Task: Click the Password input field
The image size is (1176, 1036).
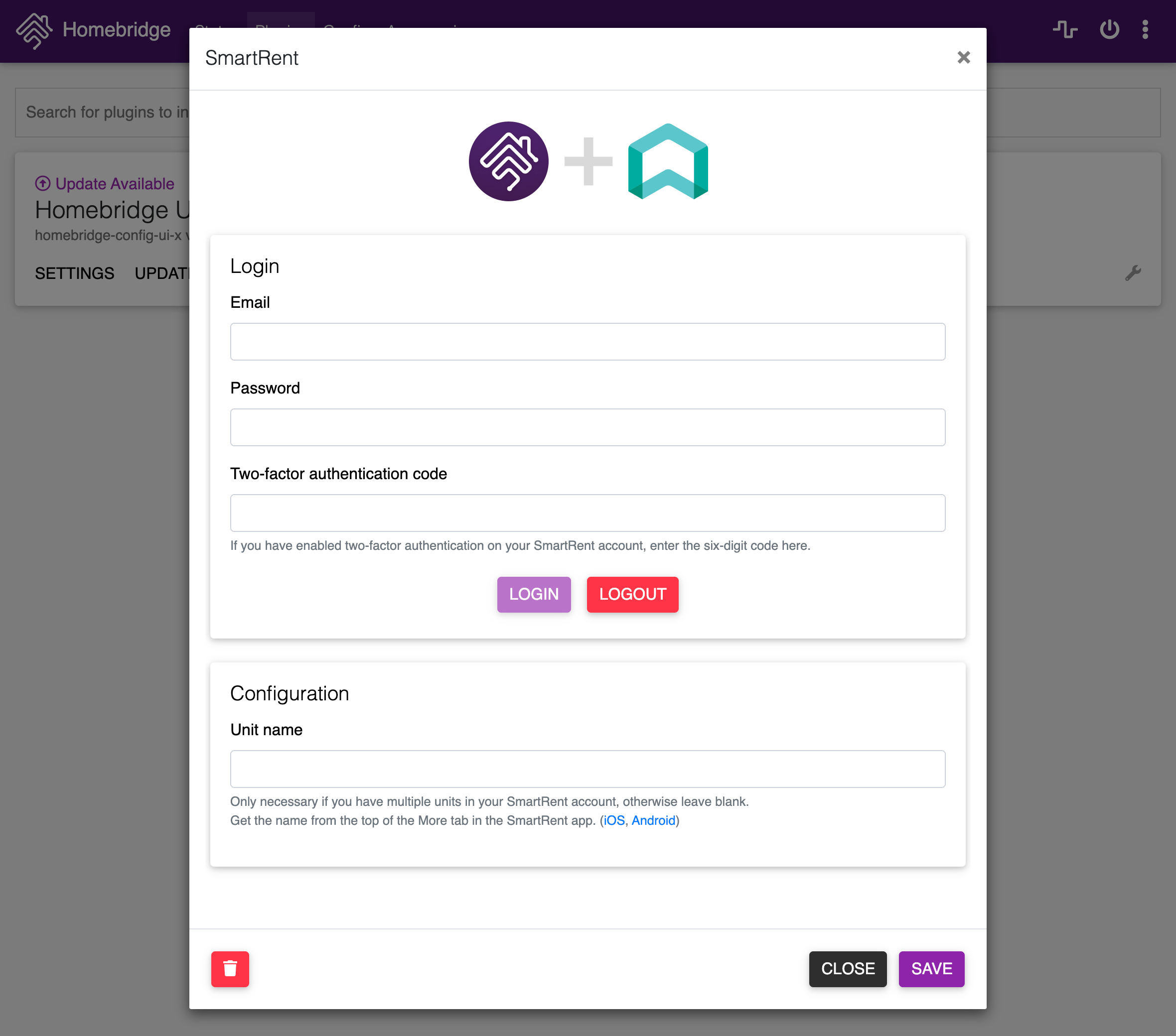Action: pos(588,428)
